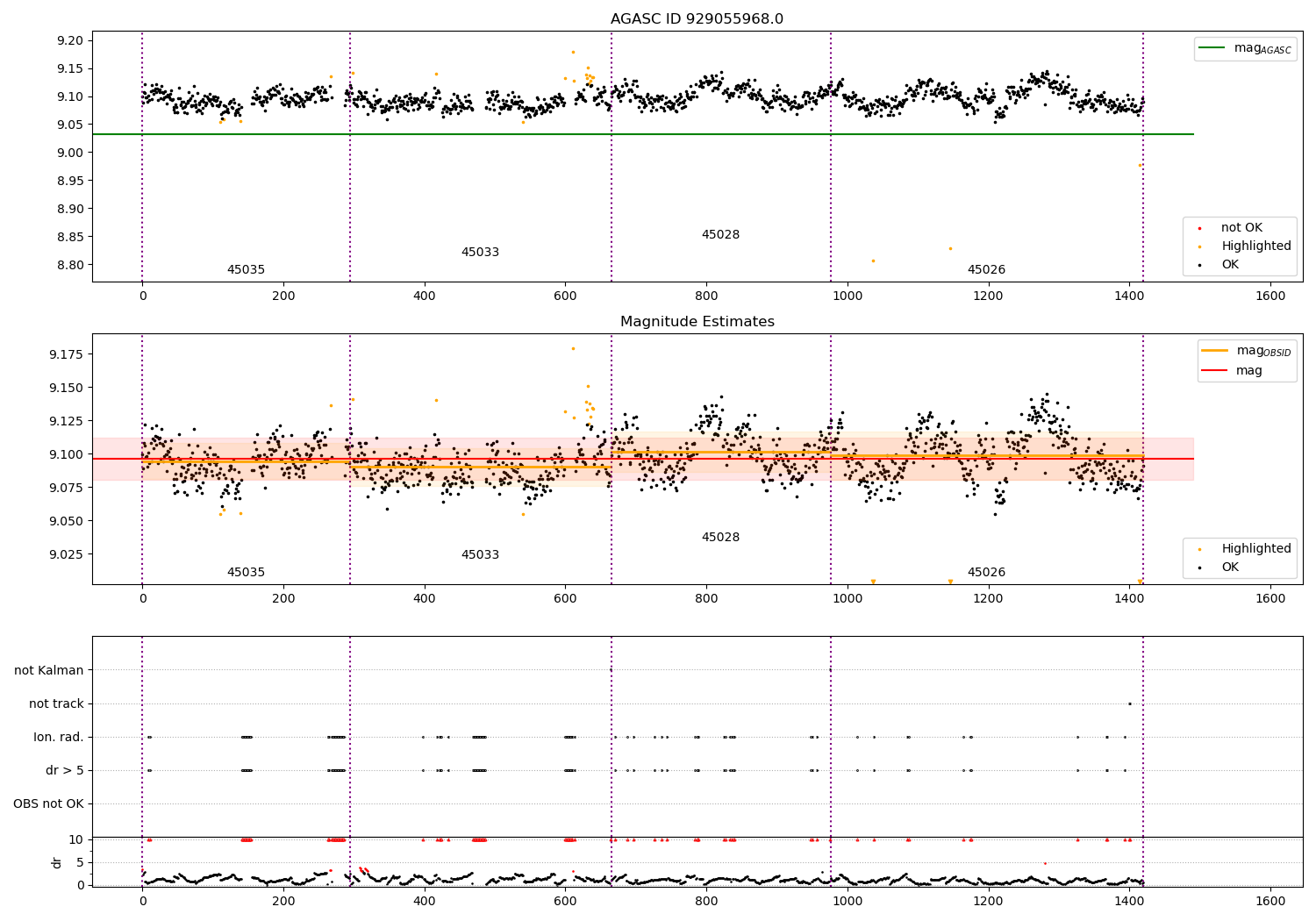Click the "Magnitude Estimates" plot title

697,322
